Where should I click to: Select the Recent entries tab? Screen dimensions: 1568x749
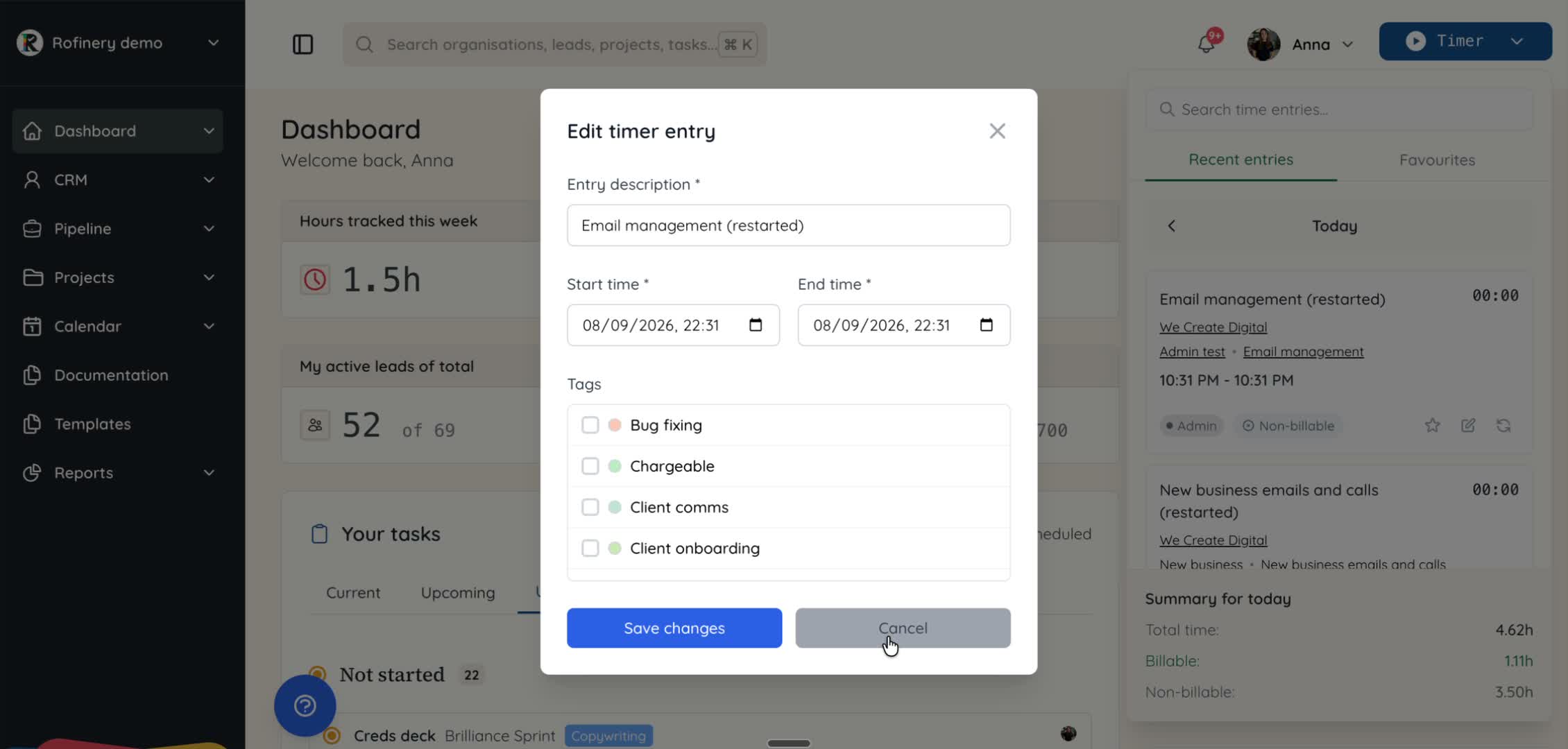click(1241, 160)
